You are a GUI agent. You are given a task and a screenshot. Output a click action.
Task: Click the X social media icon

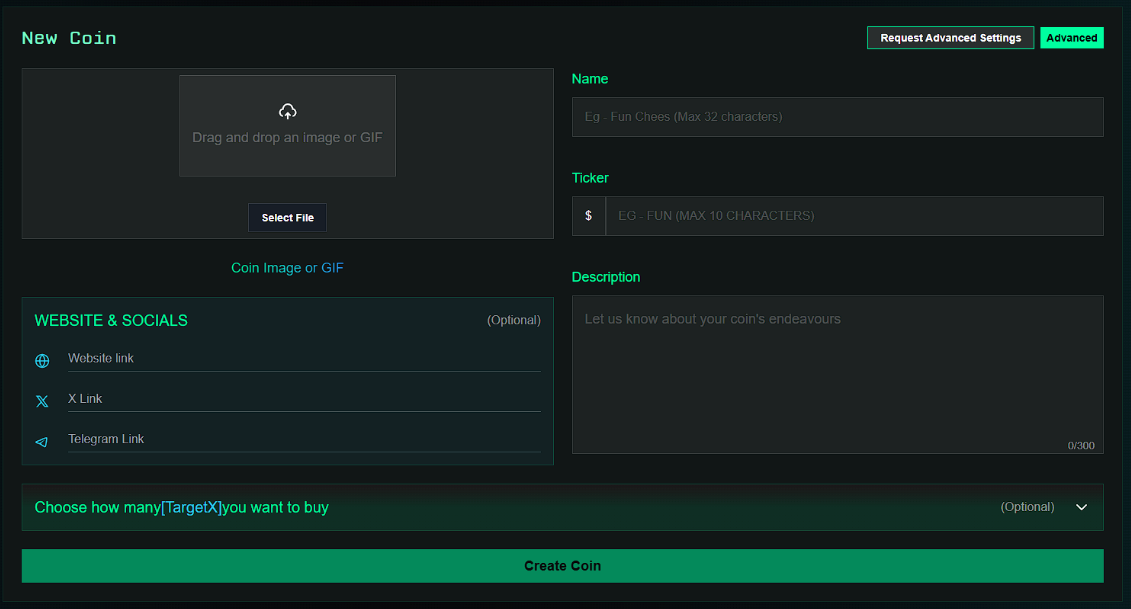point(42,401)
